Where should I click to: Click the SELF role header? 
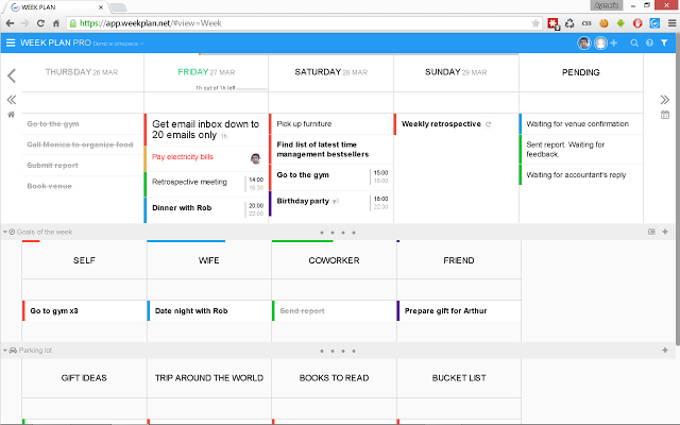84,261
